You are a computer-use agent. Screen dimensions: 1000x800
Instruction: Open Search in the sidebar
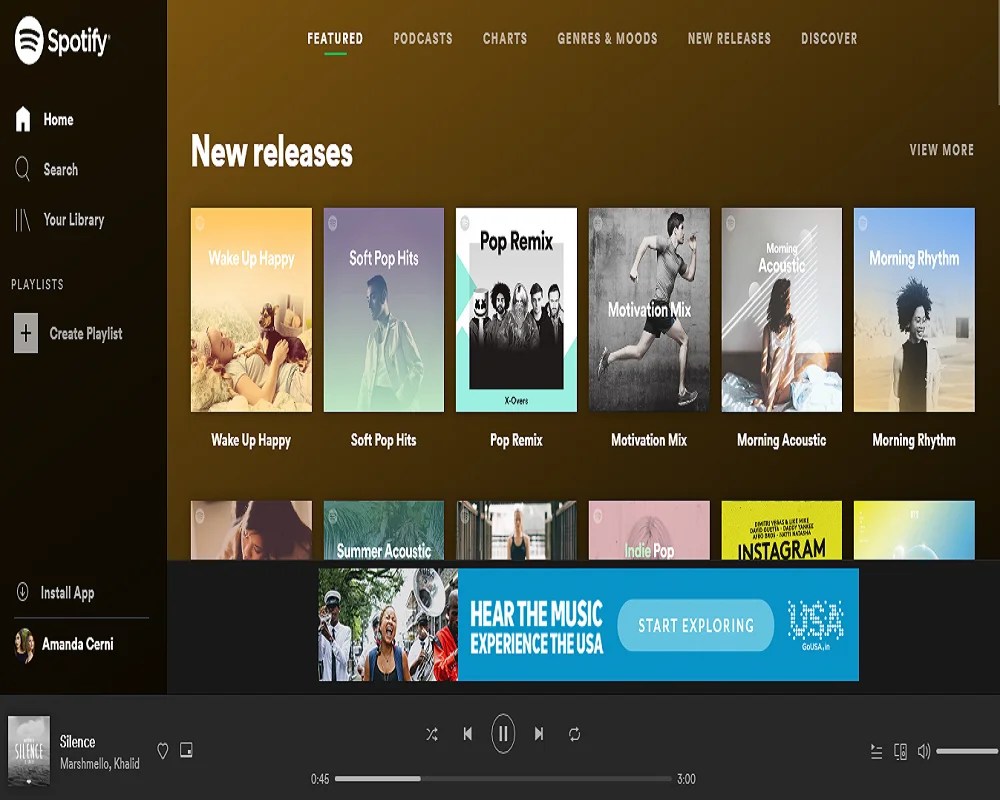pyautogui.click(x=46, y=170)
